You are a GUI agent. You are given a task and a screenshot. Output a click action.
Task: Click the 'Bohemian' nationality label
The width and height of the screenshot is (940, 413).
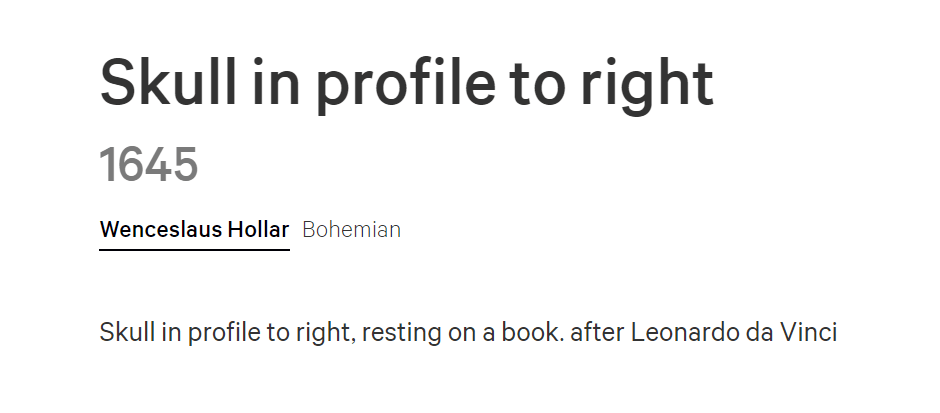[351, 230]
